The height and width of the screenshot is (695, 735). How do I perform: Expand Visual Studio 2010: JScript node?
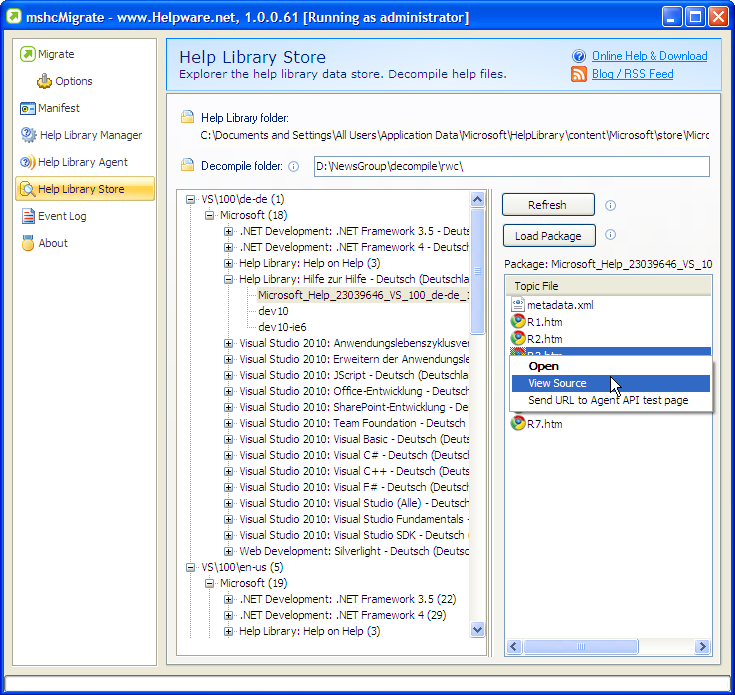pyautogui.click(x=228, y=375)
